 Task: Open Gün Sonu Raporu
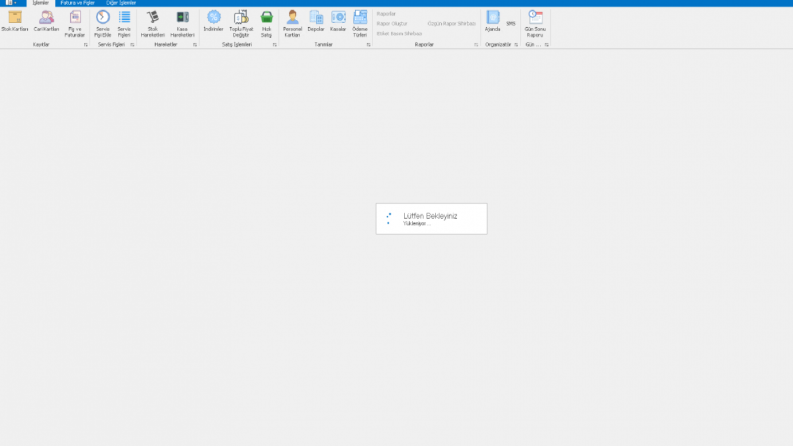coord(535,24)
